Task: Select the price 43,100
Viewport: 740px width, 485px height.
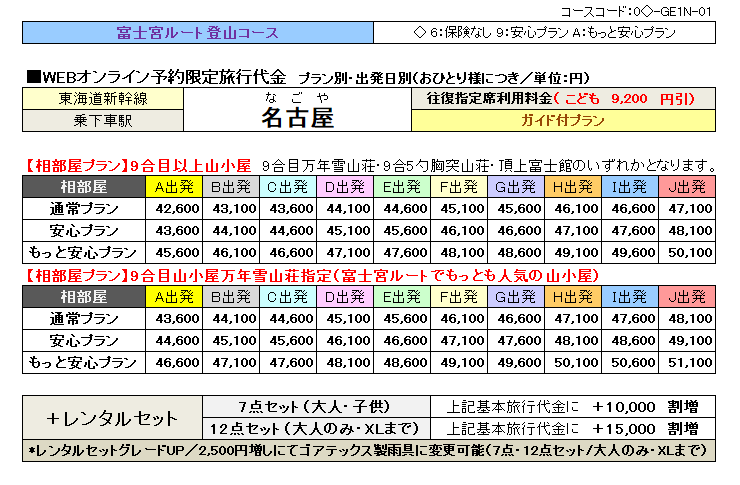Action: (x=235, y=209)
